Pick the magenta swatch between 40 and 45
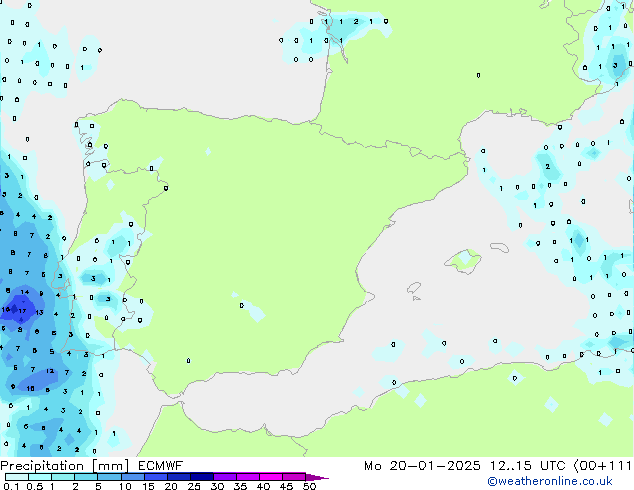This screenshot has height=490, width=634. coord(274,477)
